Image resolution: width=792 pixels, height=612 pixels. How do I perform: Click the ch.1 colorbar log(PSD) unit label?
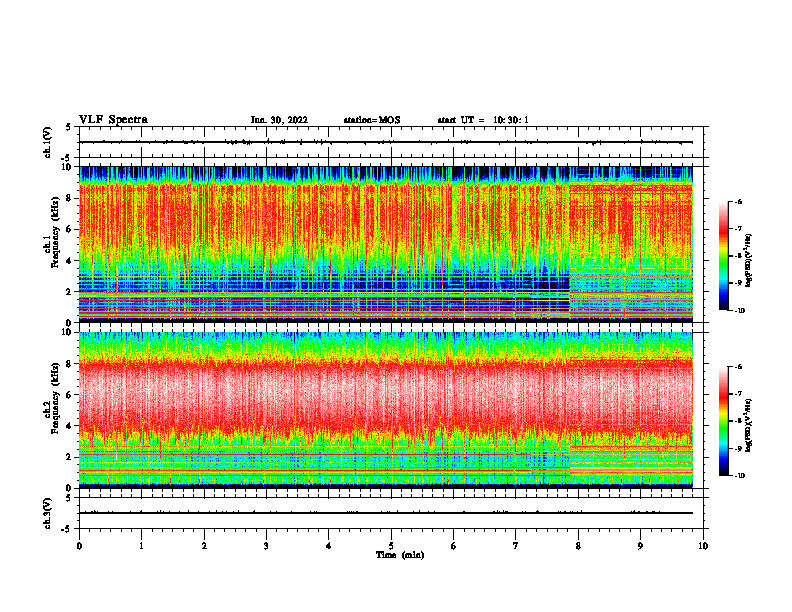click(x=749, y=261)
